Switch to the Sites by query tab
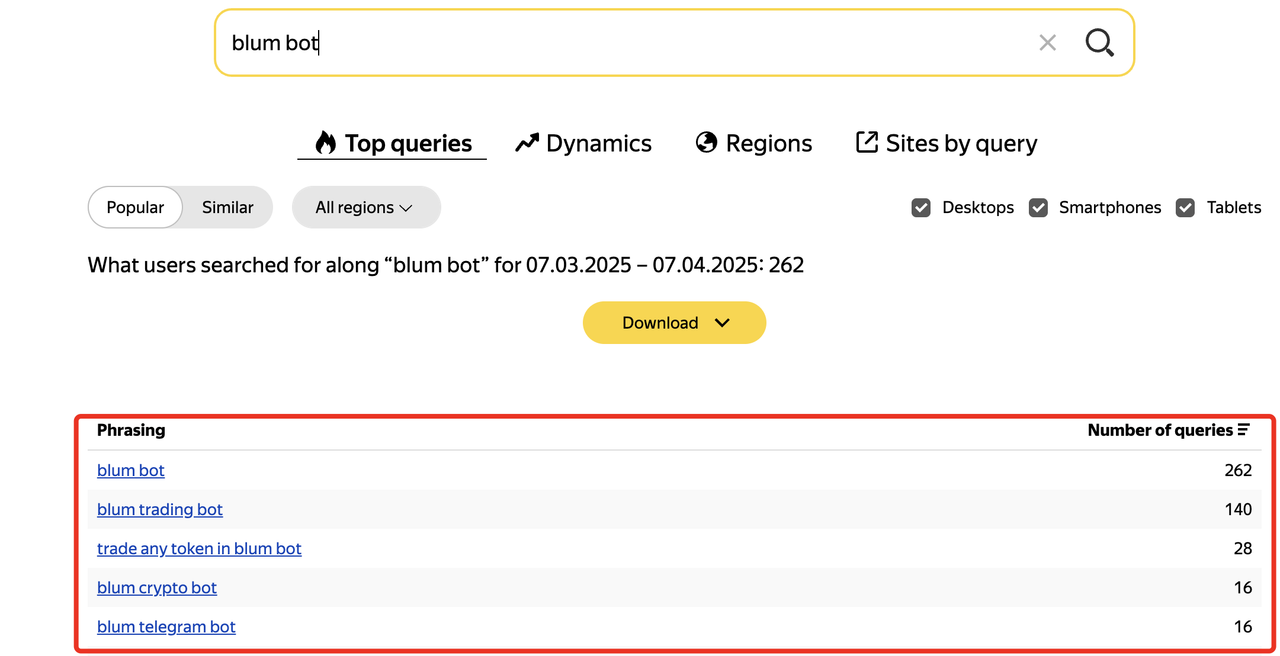Screen dimensions: 1280x656 click(x=947, y=143)
